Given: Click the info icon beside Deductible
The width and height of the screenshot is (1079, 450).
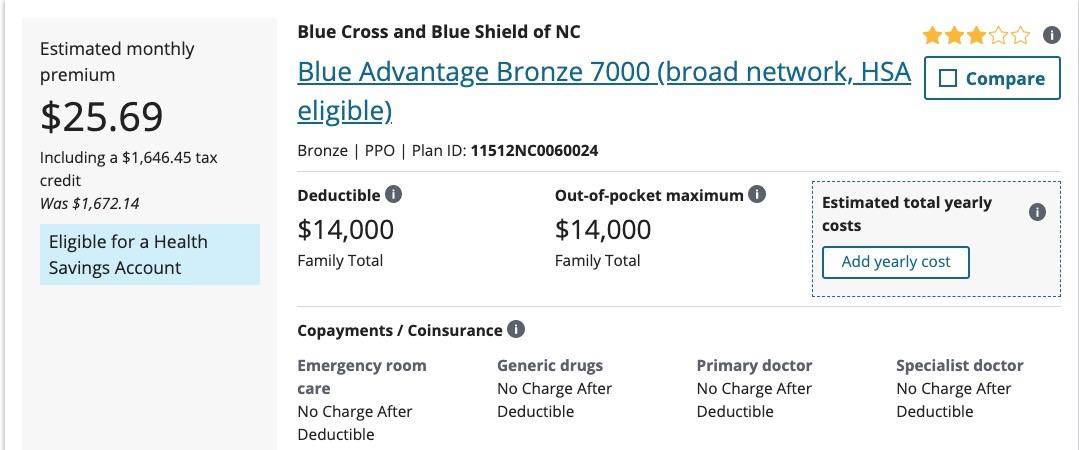Looking at the screenshot, I should (x=394, y=195).
